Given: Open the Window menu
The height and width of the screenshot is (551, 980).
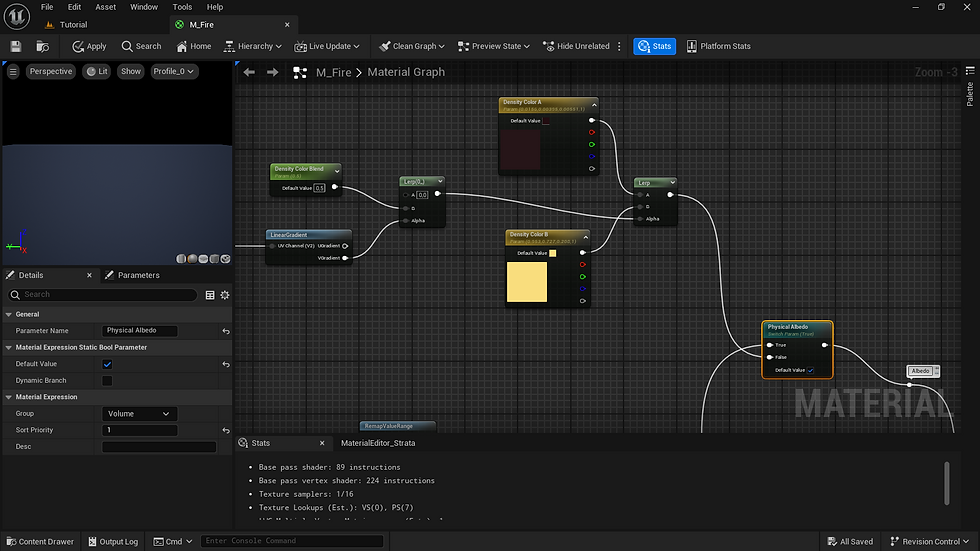Looking at the screenshot, I should coord(144,7).
